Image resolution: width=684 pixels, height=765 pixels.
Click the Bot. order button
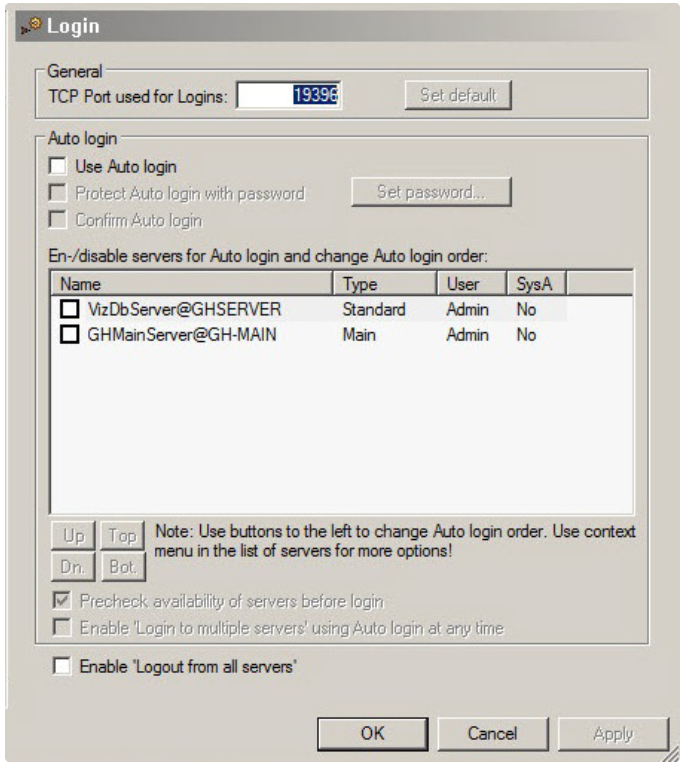tap(123, 567)
